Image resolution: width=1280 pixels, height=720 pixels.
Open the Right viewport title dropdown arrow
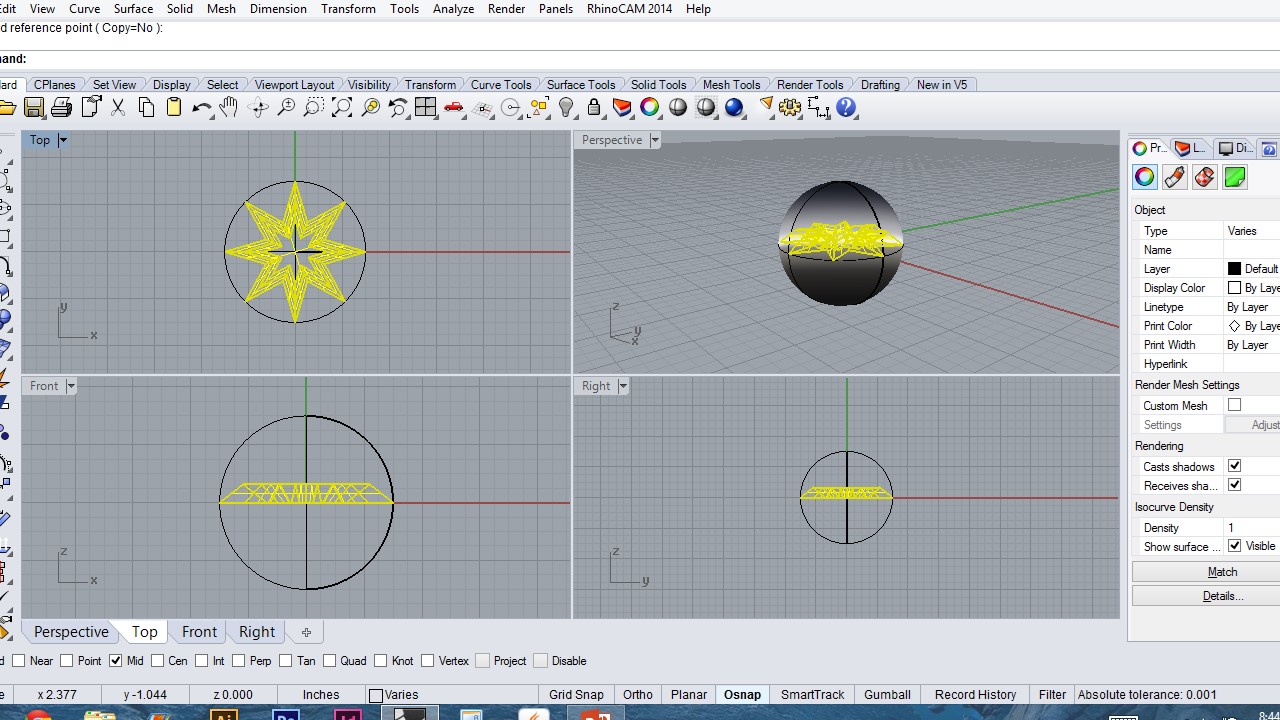(623, 386)
